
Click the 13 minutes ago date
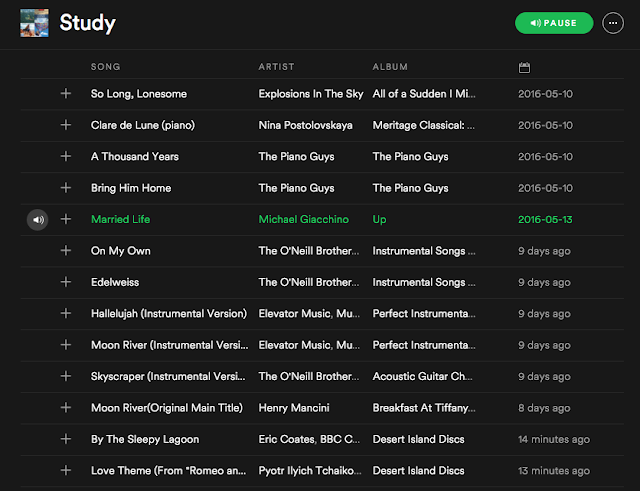pos(554,471)
